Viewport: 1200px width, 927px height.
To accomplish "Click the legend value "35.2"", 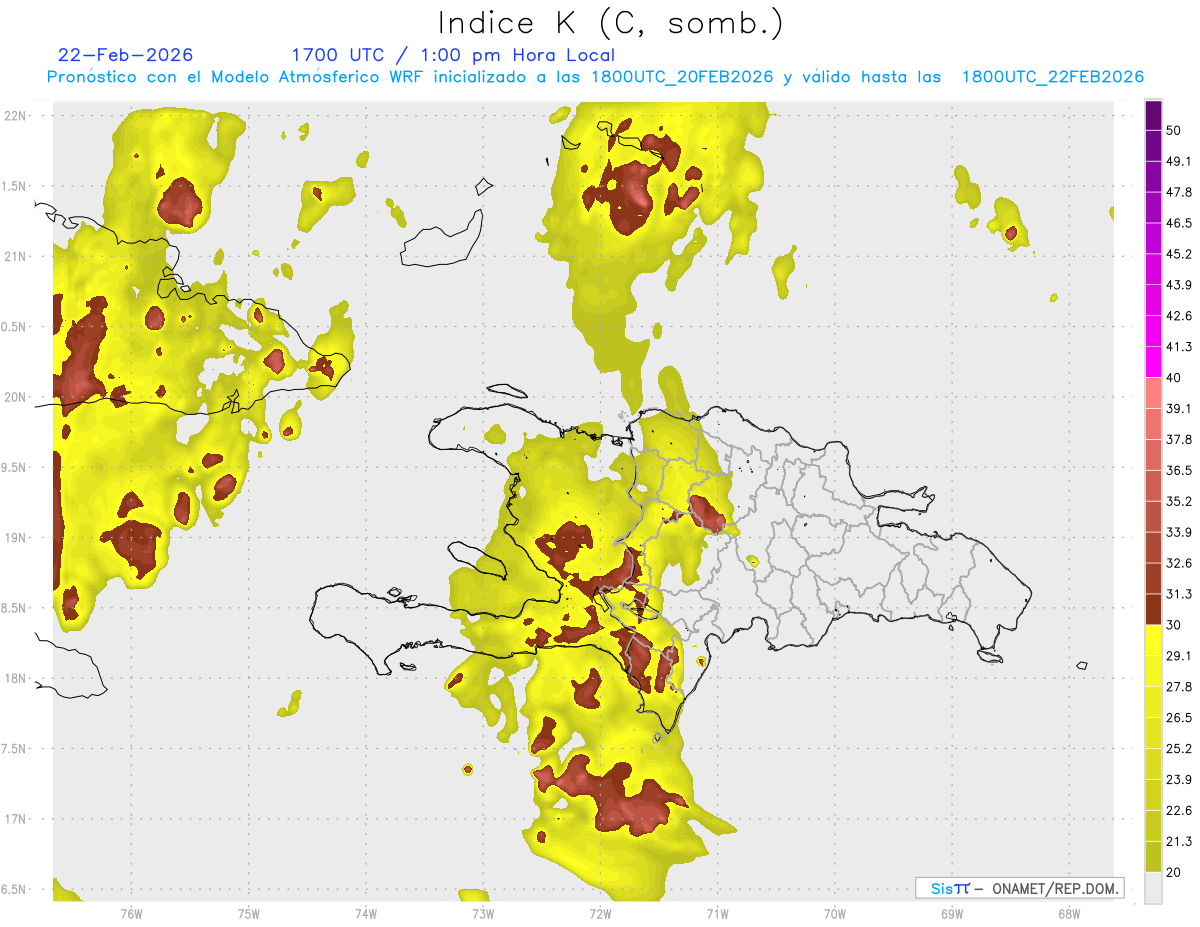I will [1180, 501].
